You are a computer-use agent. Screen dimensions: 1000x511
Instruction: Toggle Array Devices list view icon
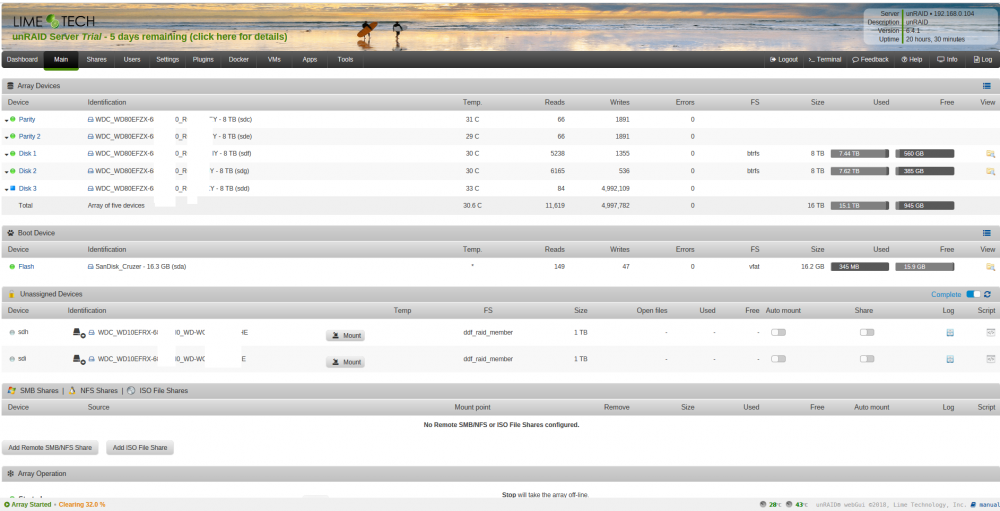tap(987, 85)
